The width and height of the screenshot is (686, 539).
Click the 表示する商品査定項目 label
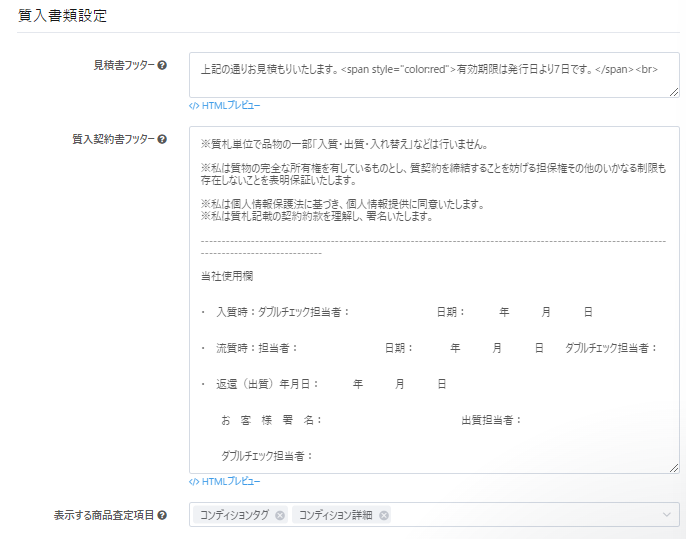coord(104,515)
